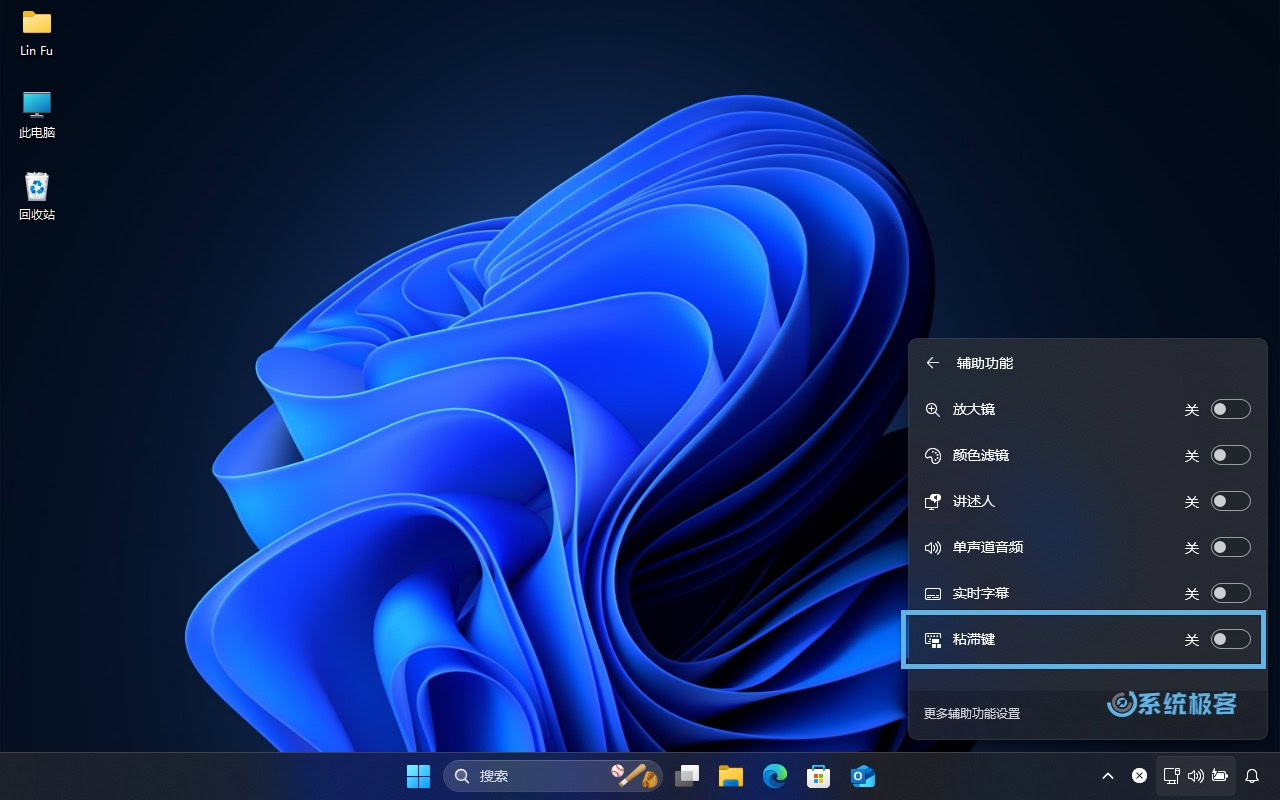This screenshot has height=800, width=1280.
Task: Switch on 讲述人 toggle
Action: (x=1231, y=501)
